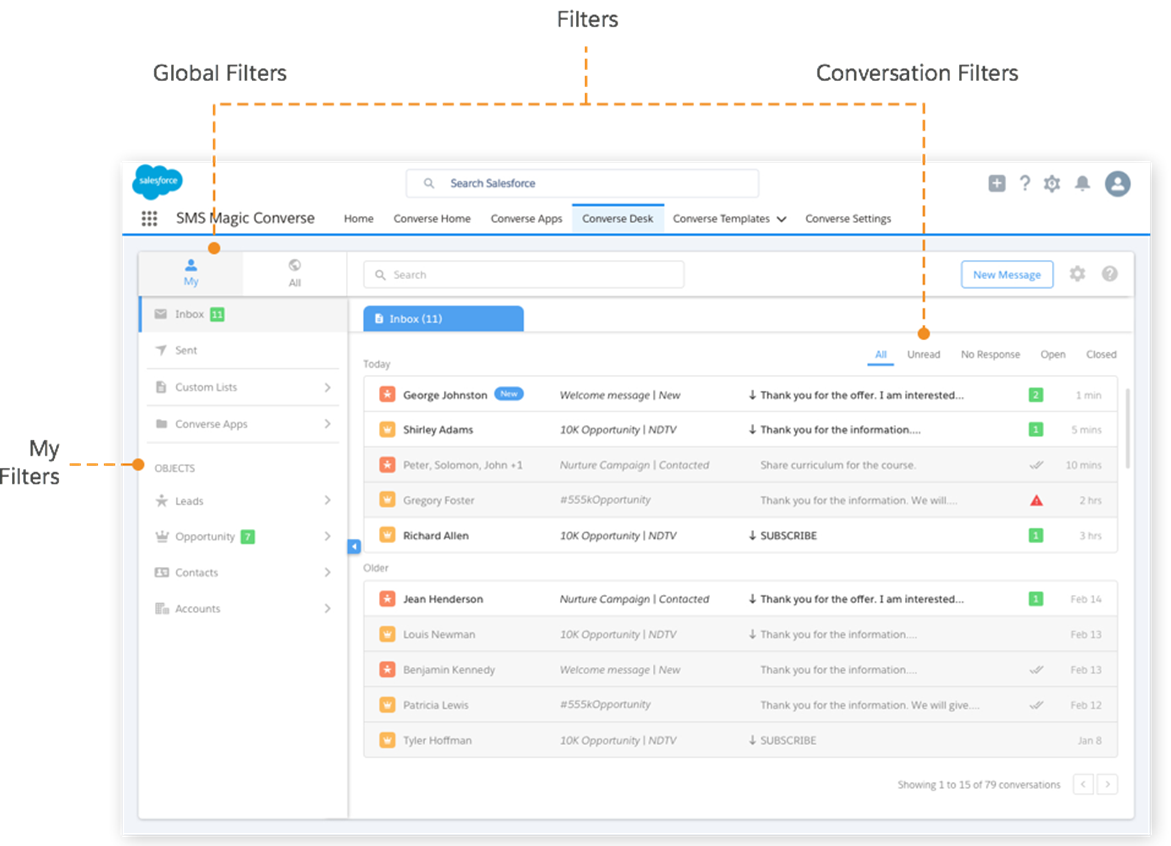Open Jean Henderson conversation

[740, 599]
